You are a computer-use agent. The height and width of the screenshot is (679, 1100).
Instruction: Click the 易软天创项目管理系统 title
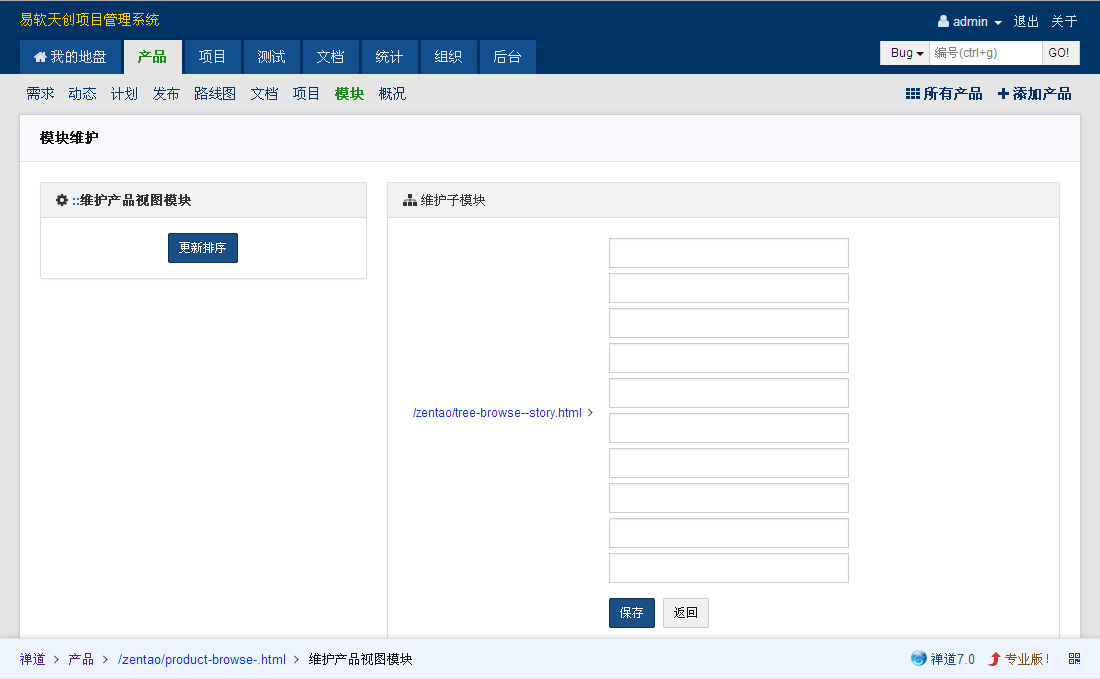pyautogui.click(x=89, y=20)
